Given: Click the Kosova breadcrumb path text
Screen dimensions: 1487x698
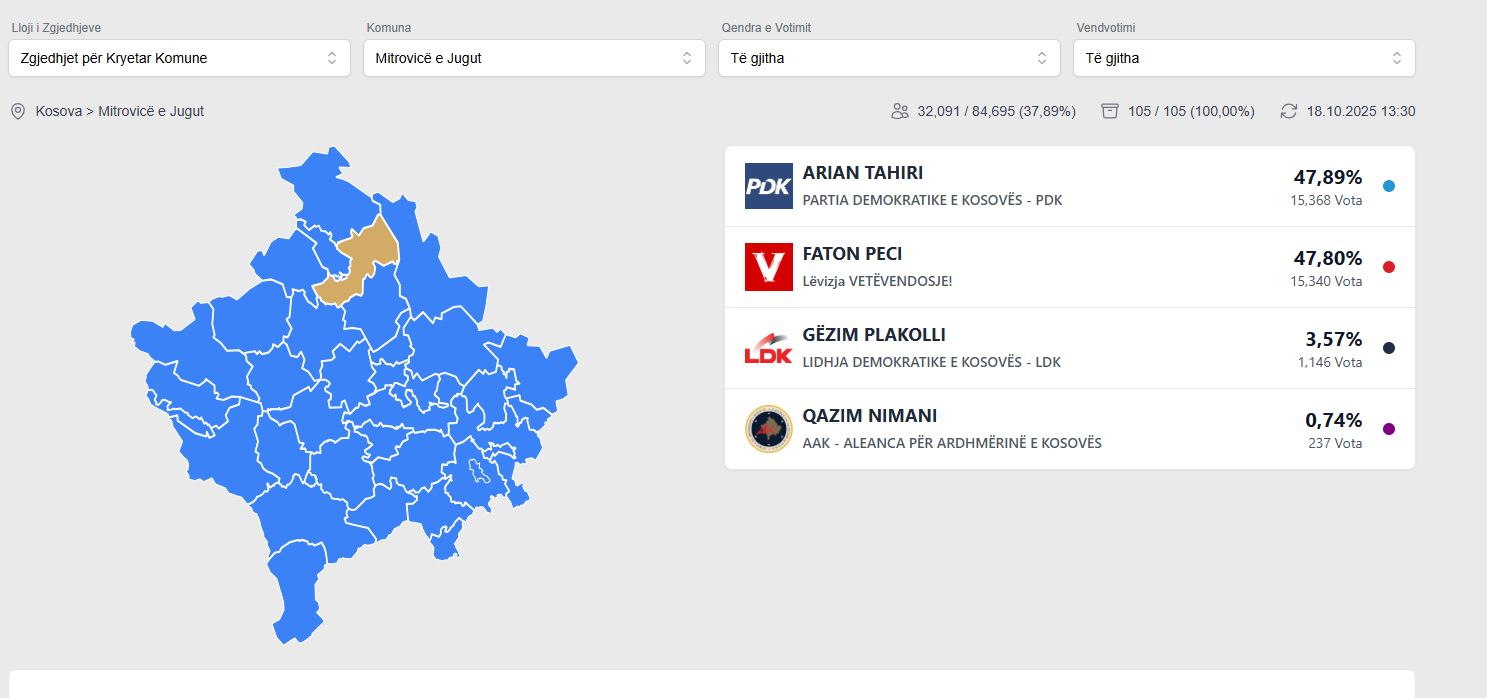Looking at the screenshot, I should point(58,111).
